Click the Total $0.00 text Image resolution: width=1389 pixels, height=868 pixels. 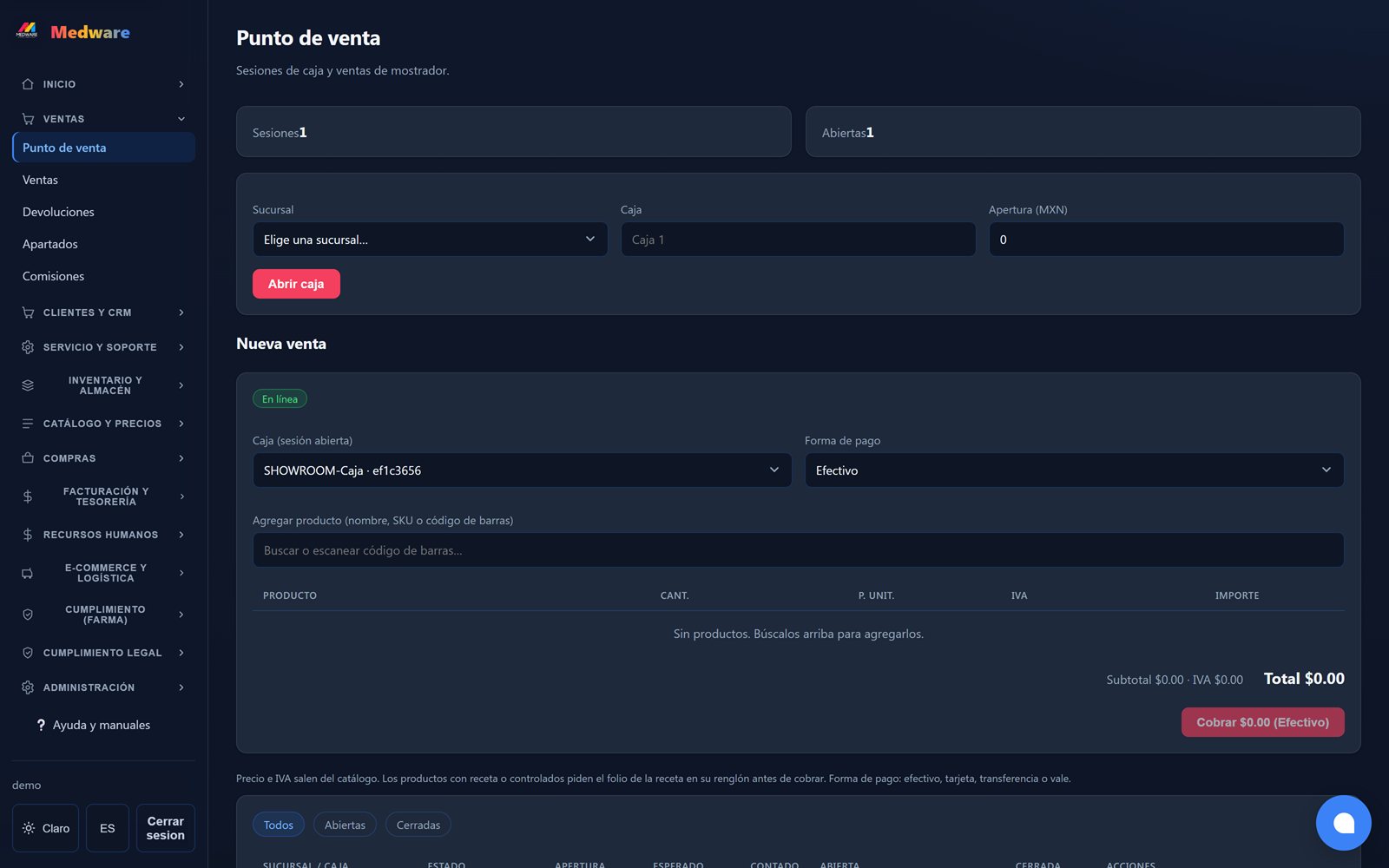pos(1304,679)
